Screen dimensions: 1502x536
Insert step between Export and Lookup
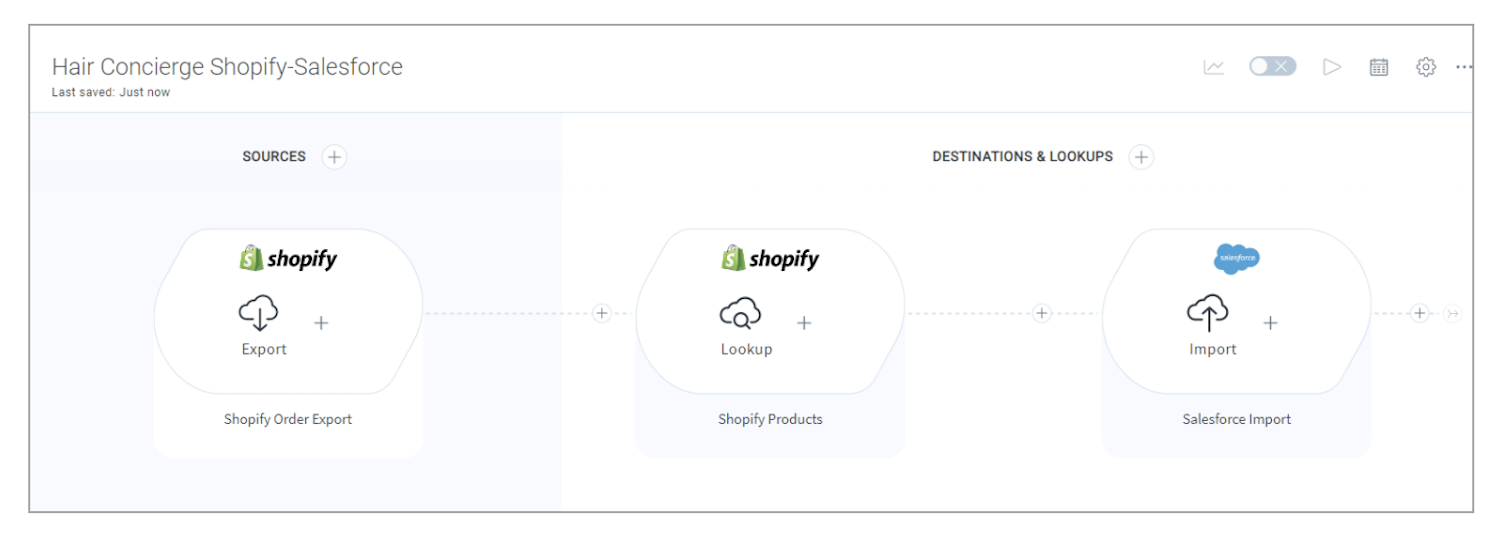pos(601,313)
